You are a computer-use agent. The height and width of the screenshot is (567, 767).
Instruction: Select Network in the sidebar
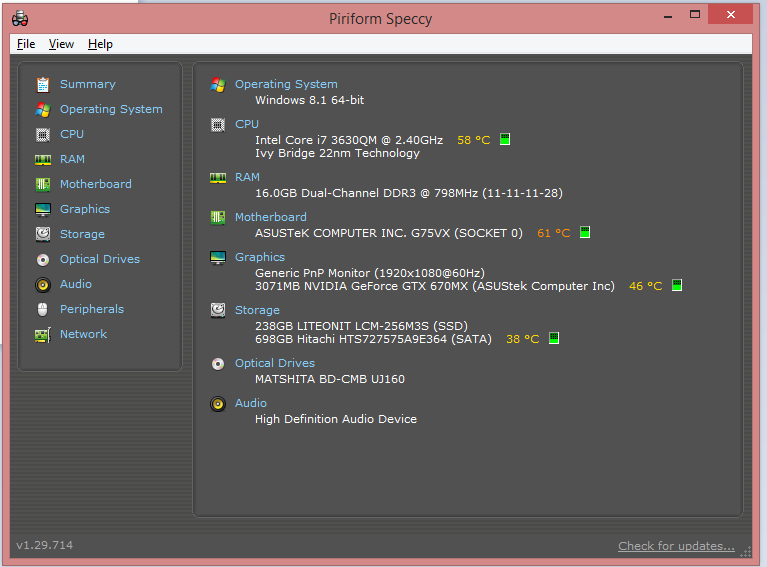[83, 334]
